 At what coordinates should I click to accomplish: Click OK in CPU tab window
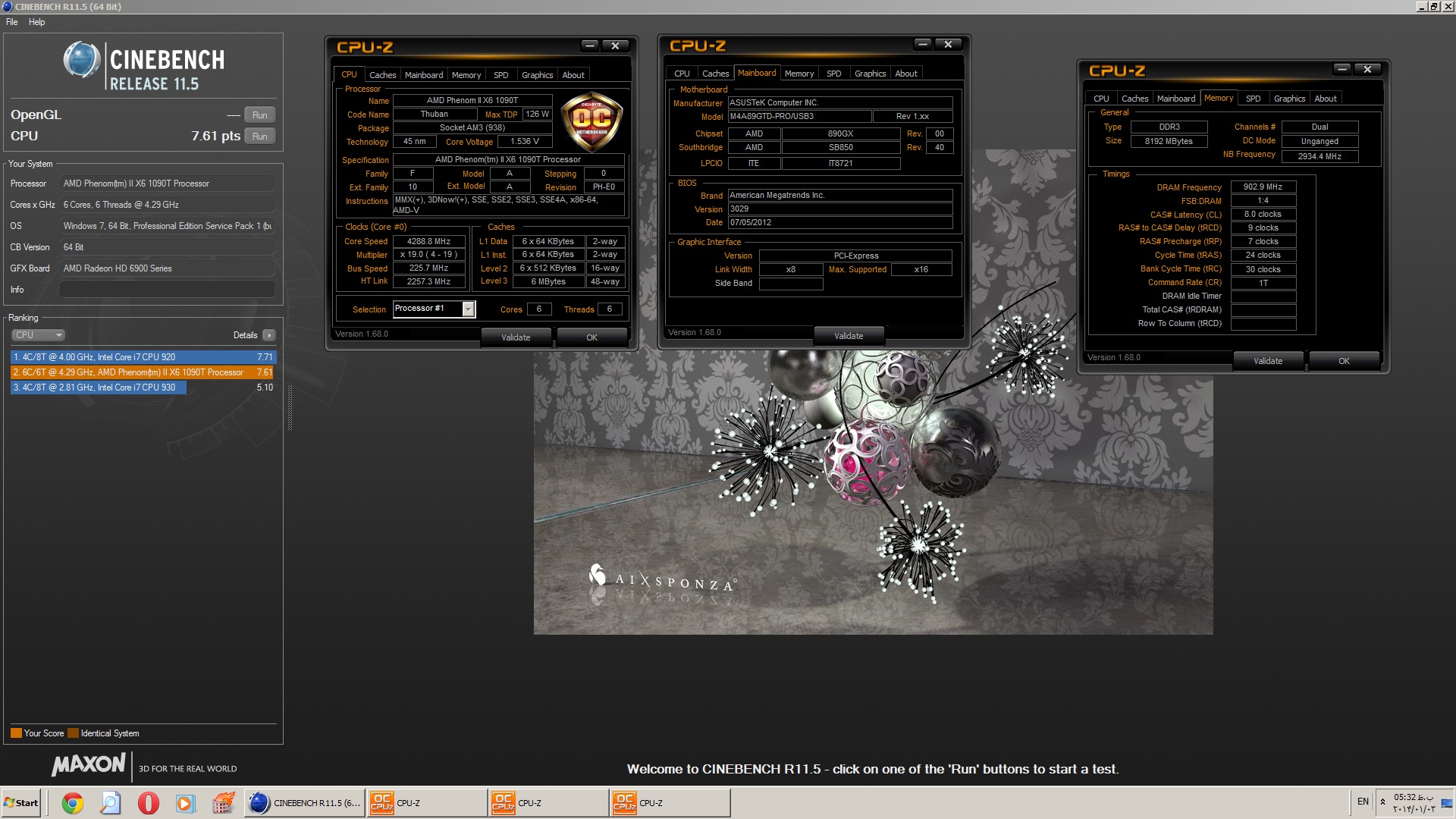coord(592,337)
